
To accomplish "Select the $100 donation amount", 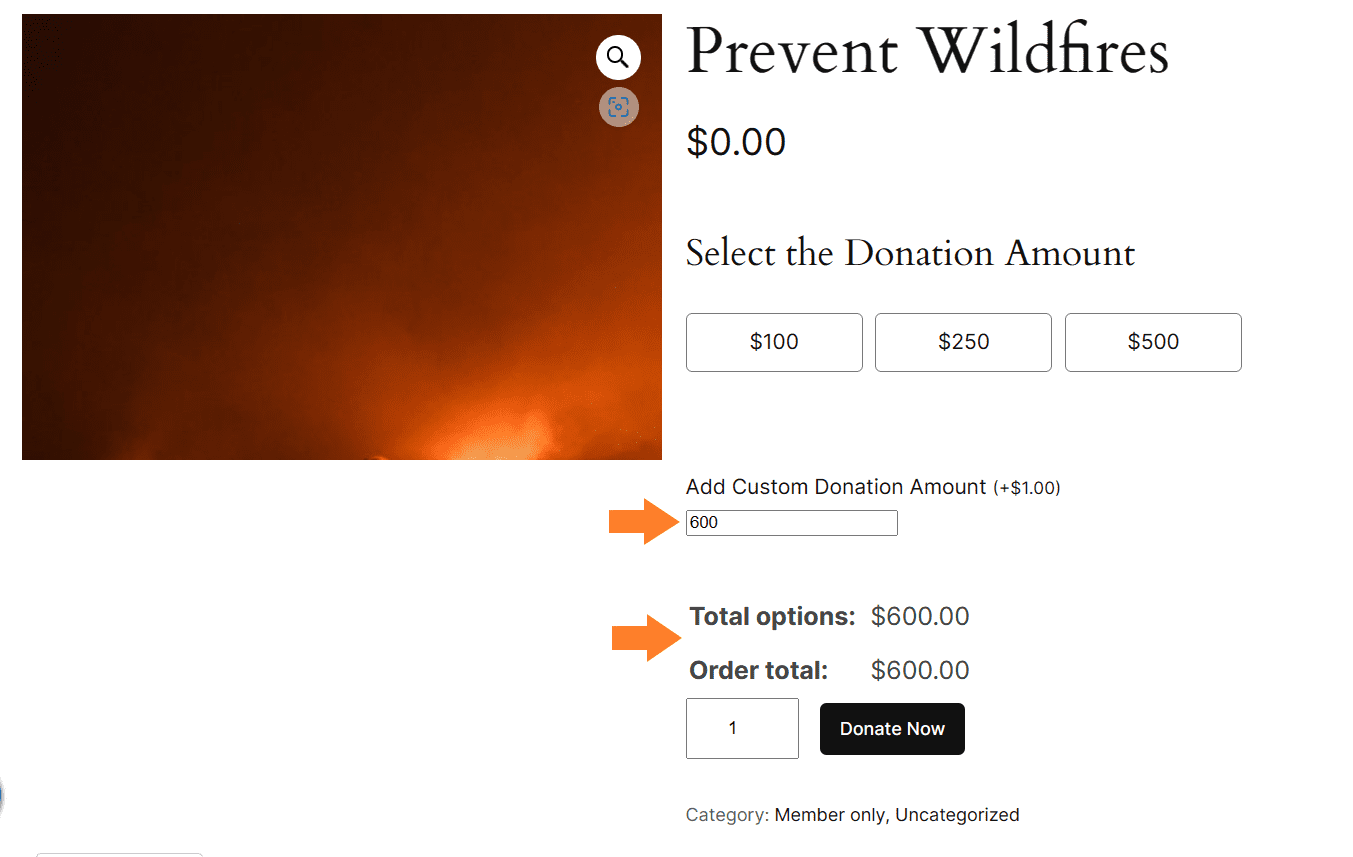I will [774, 342].
